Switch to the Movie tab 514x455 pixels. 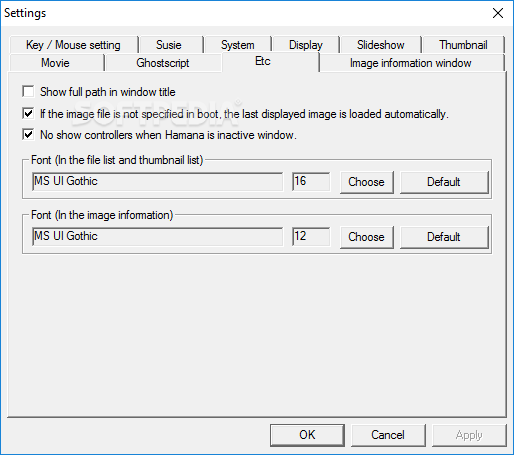tap(57, 63)
